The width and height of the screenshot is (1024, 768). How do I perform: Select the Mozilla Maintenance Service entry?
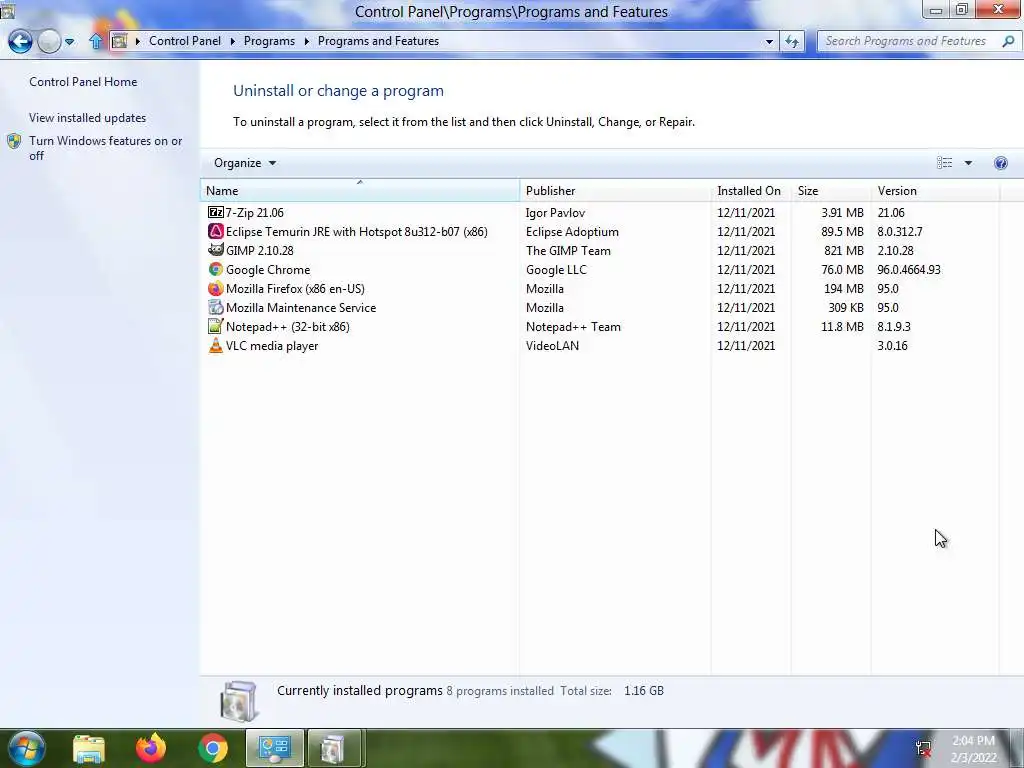pyautogui.click(x=300, y=307)
